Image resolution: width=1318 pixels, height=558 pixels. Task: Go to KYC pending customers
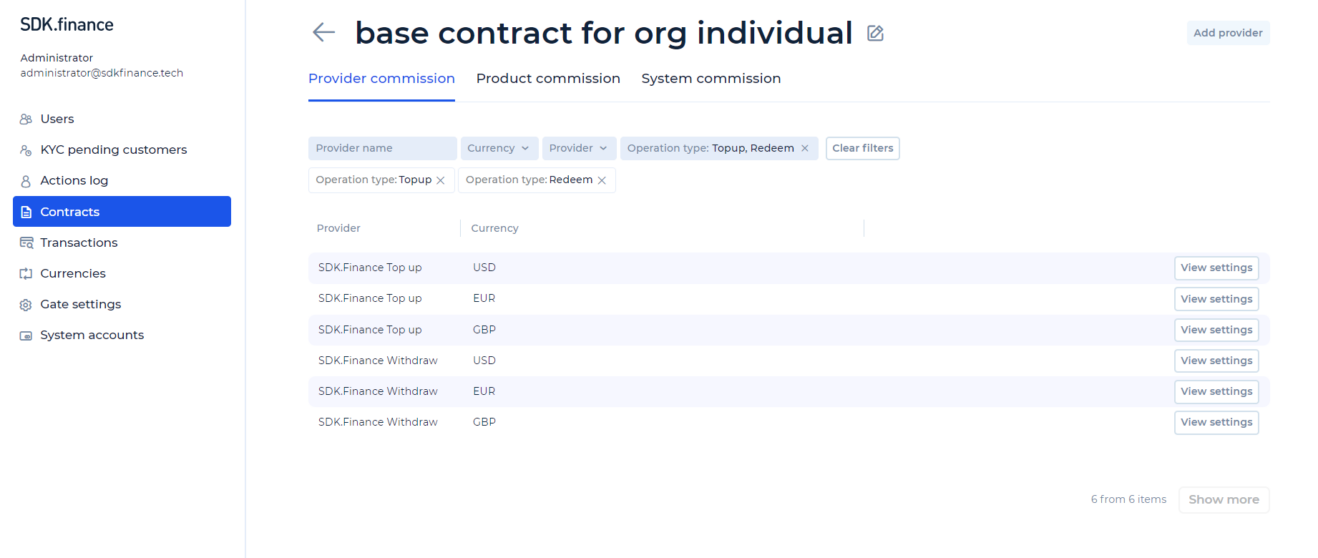click(x=113, y=150)
